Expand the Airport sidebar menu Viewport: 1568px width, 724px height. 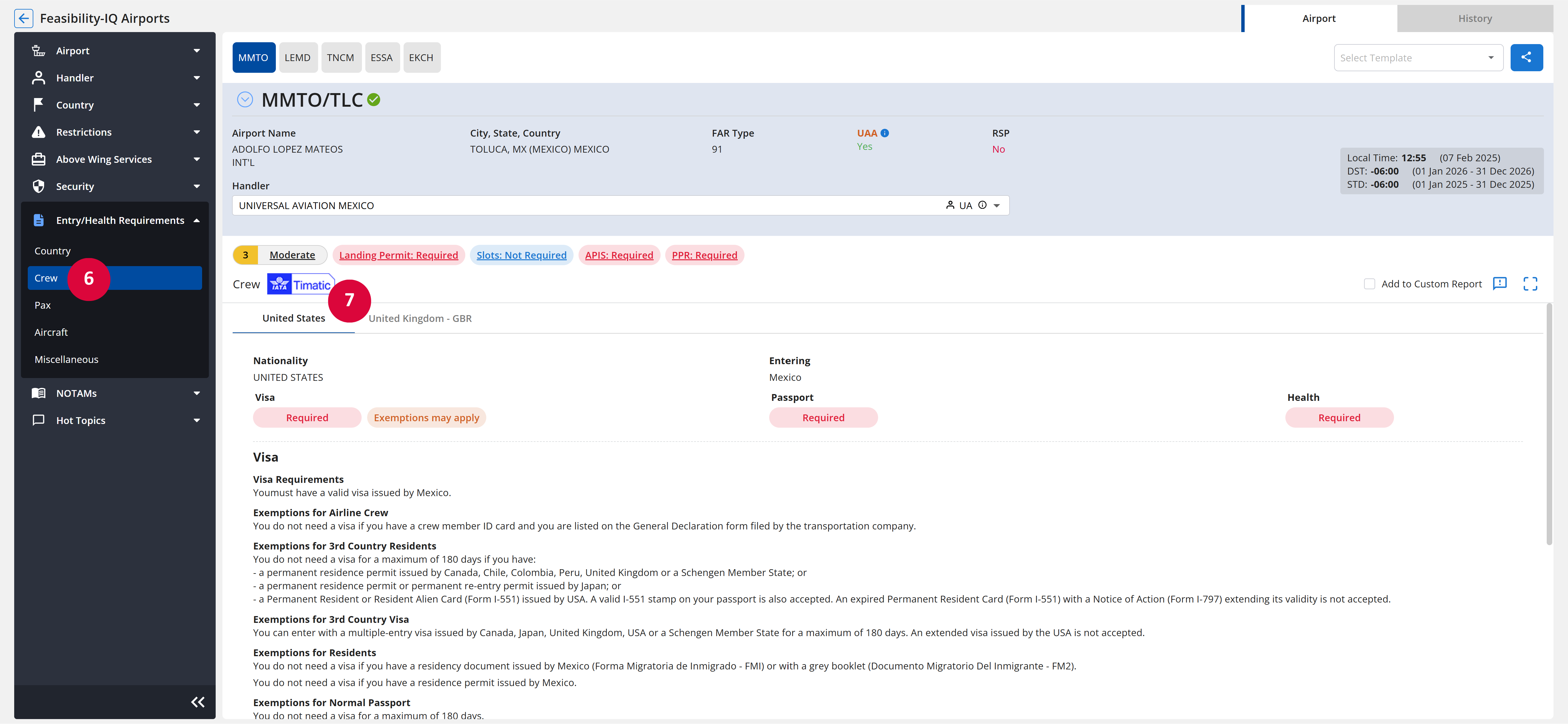point(197,51)
